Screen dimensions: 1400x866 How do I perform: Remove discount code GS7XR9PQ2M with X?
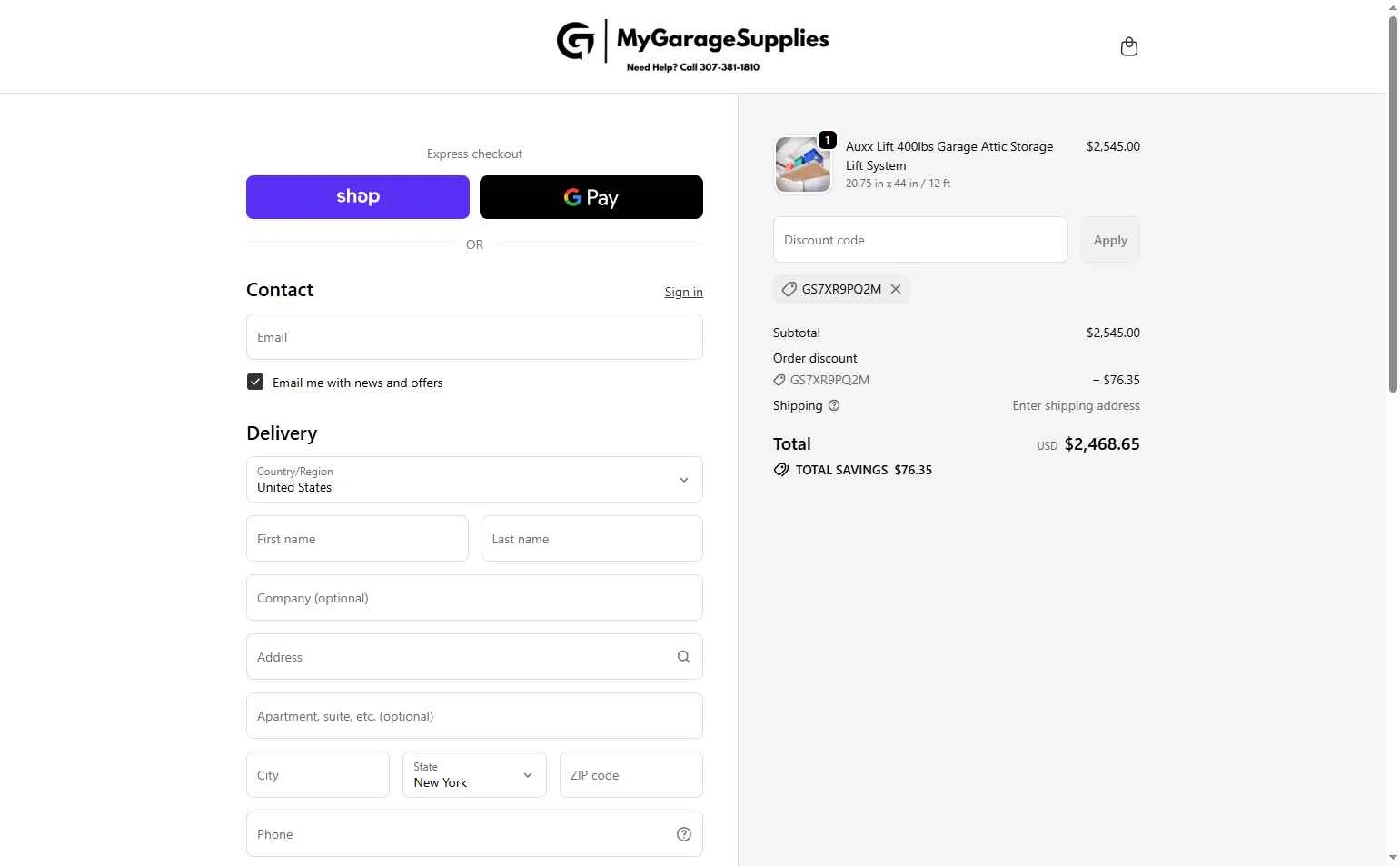pos(896,289)
